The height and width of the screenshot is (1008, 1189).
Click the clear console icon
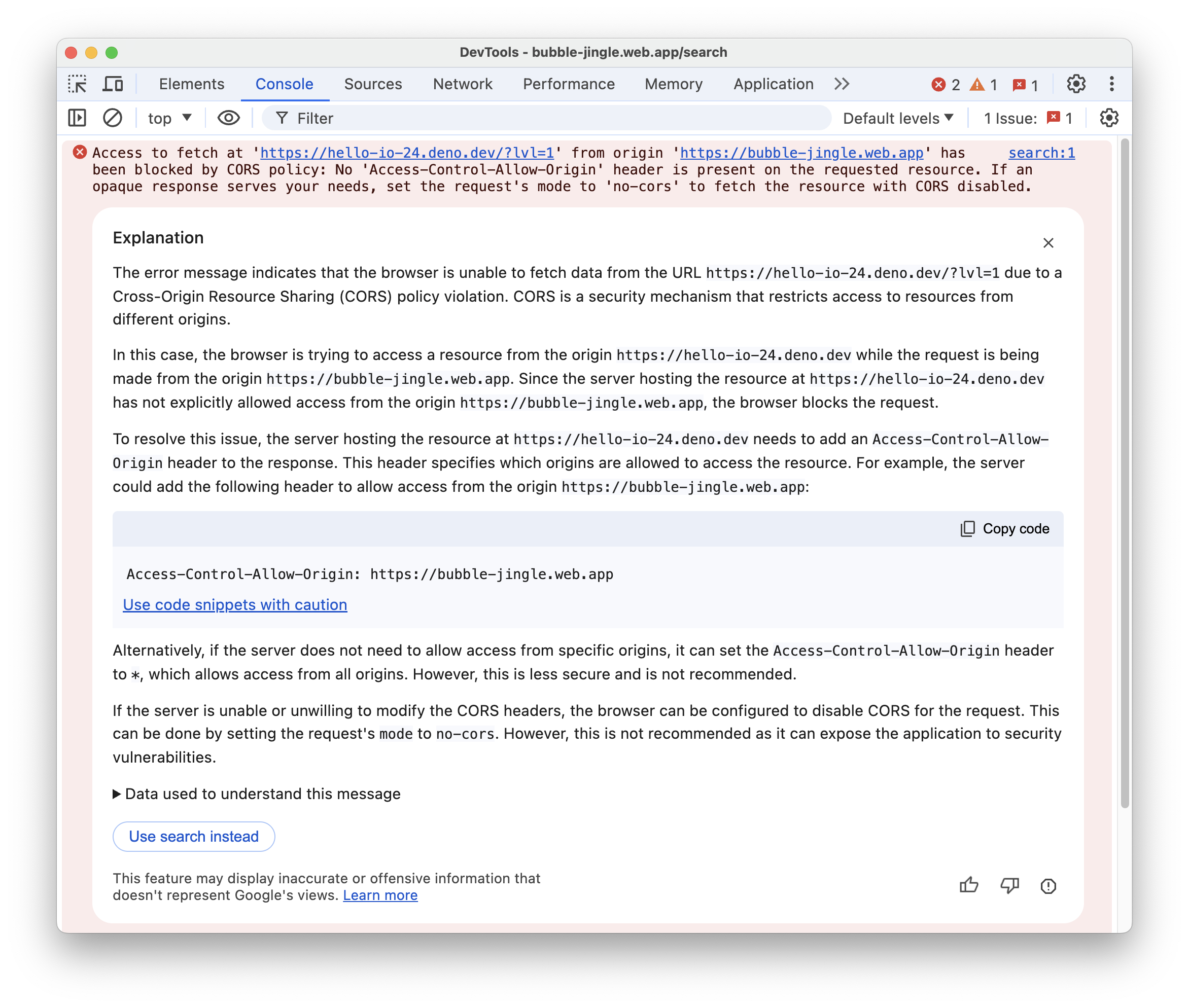tap(112, 119)
